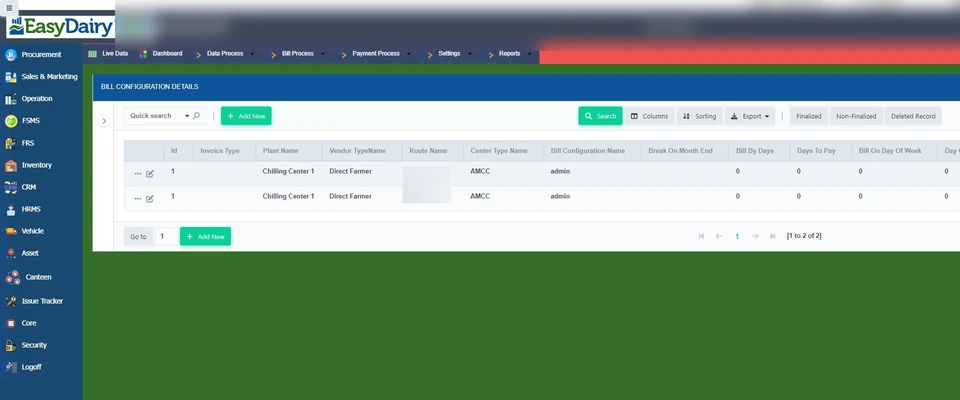Expand the Quick search dropdown arrow
The width and height of the screenshot is (960, 400).
pos(187,116)
